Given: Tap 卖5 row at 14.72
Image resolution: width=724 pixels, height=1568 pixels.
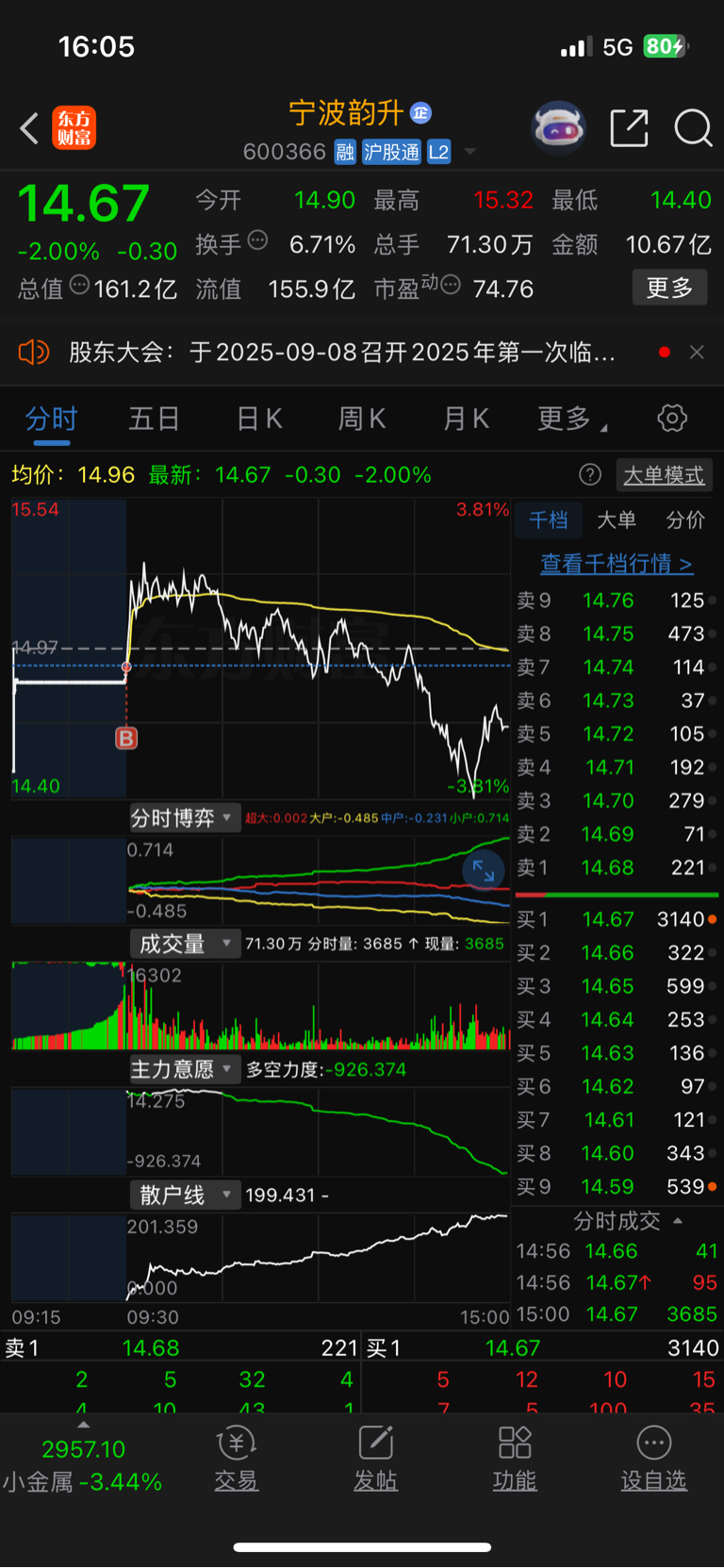Looking at the screenshot, I should pyautogui.click(x=616, y=734).
